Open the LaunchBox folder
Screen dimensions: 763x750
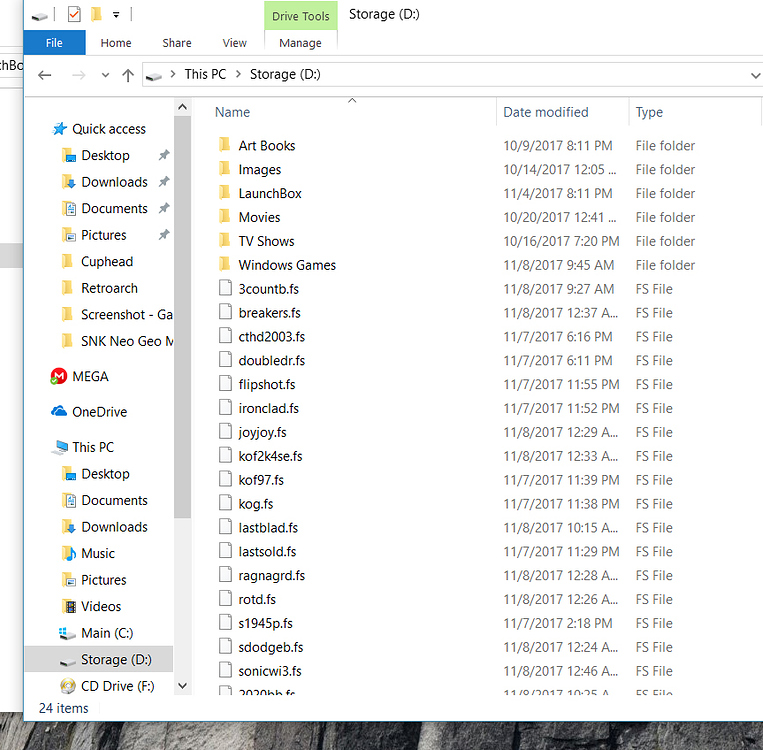(x=269, y=193)
